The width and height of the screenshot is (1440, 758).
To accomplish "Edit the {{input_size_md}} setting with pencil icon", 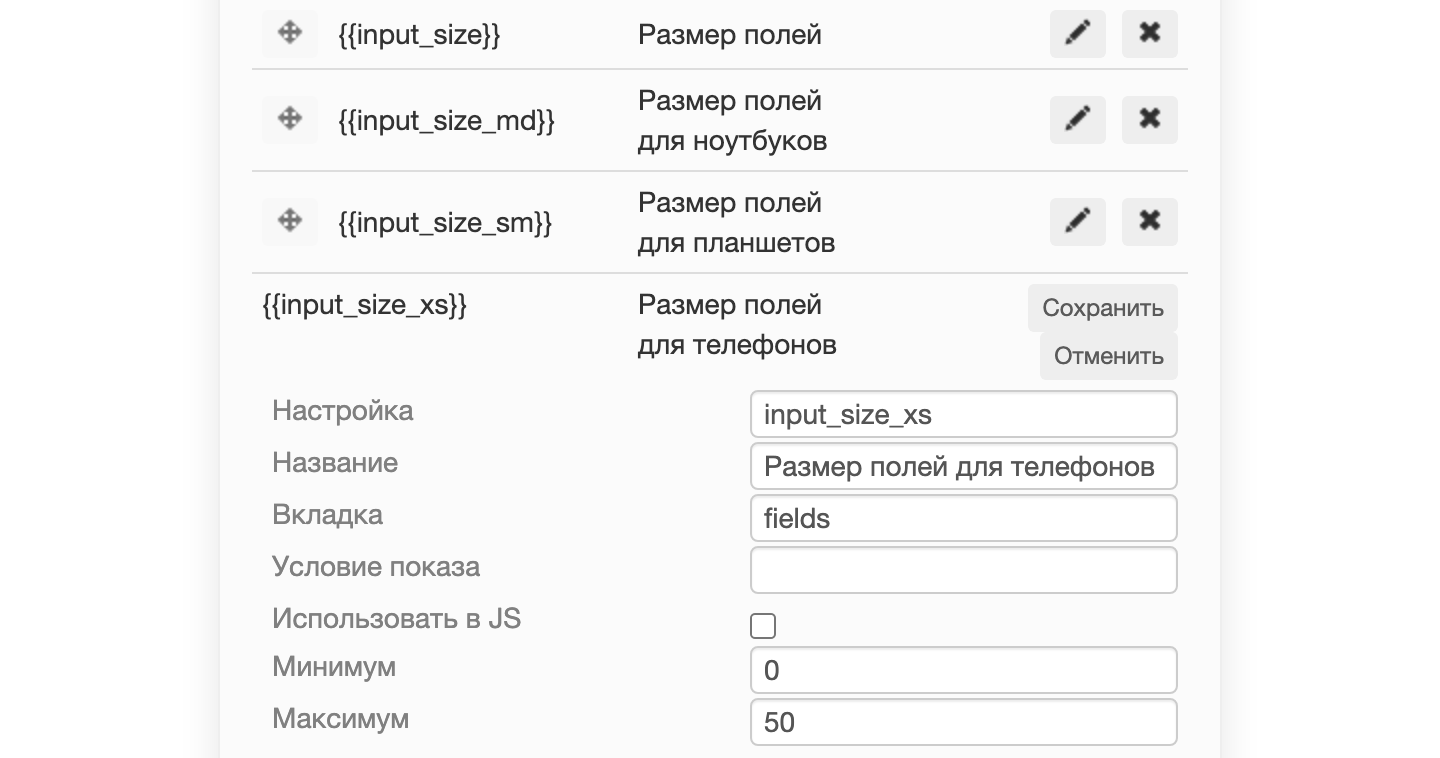I will click(1077, 120).
